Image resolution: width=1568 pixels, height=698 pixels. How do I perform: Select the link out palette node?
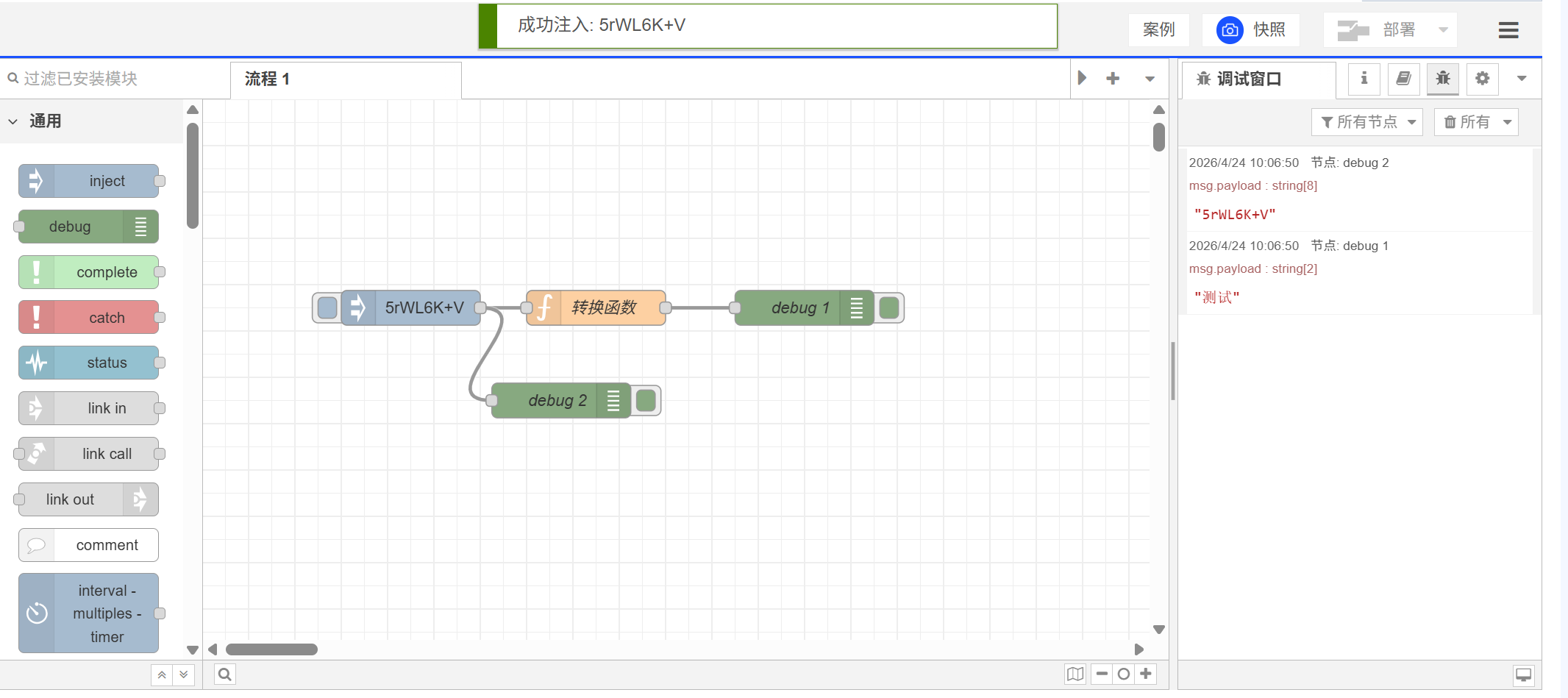[88, 499]
